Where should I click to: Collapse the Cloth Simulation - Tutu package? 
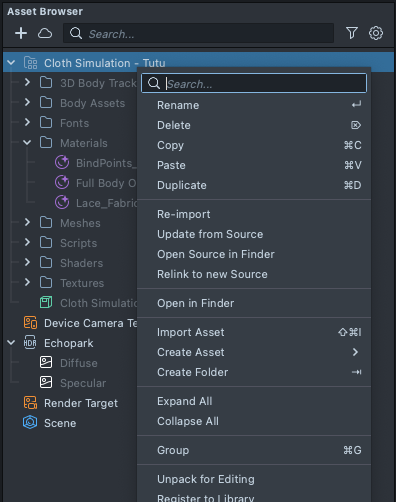coord(11,63)
